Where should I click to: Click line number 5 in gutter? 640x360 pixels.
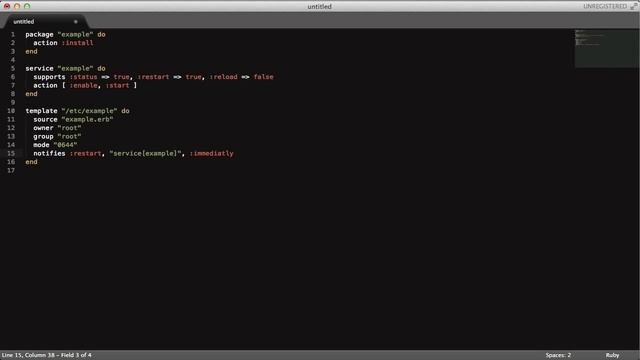[x=13, y=68]
